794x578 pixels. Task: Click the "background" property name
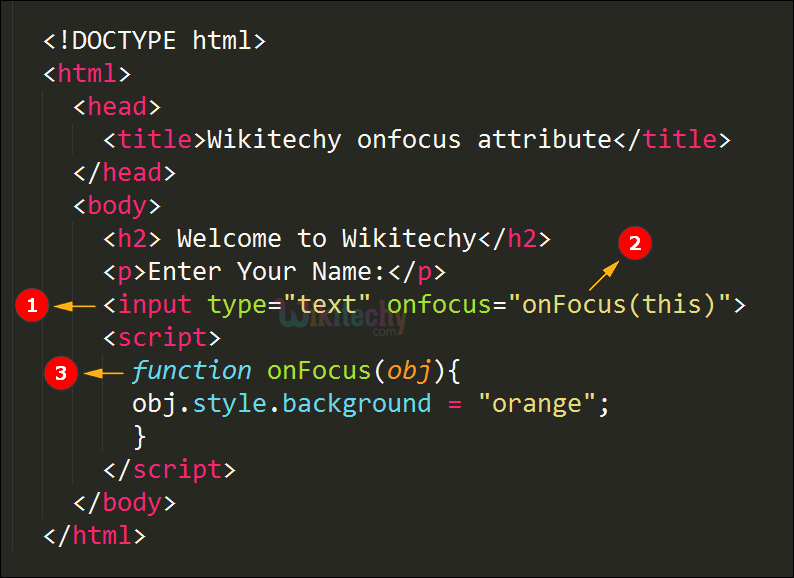(356, 404)
